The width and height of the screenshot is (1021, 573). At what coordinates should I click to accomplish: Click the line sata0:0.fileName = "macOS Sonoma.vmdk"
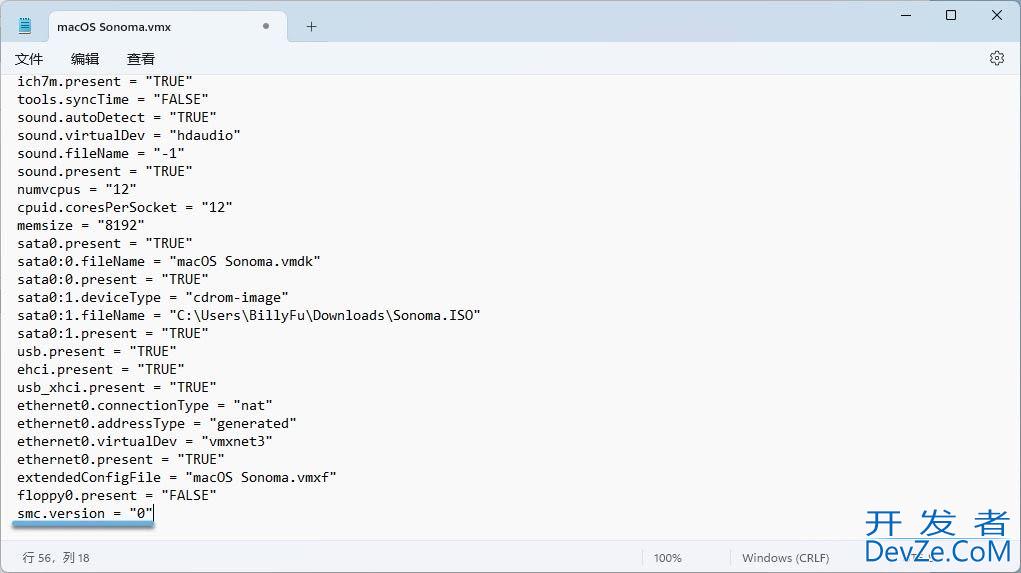169,262
